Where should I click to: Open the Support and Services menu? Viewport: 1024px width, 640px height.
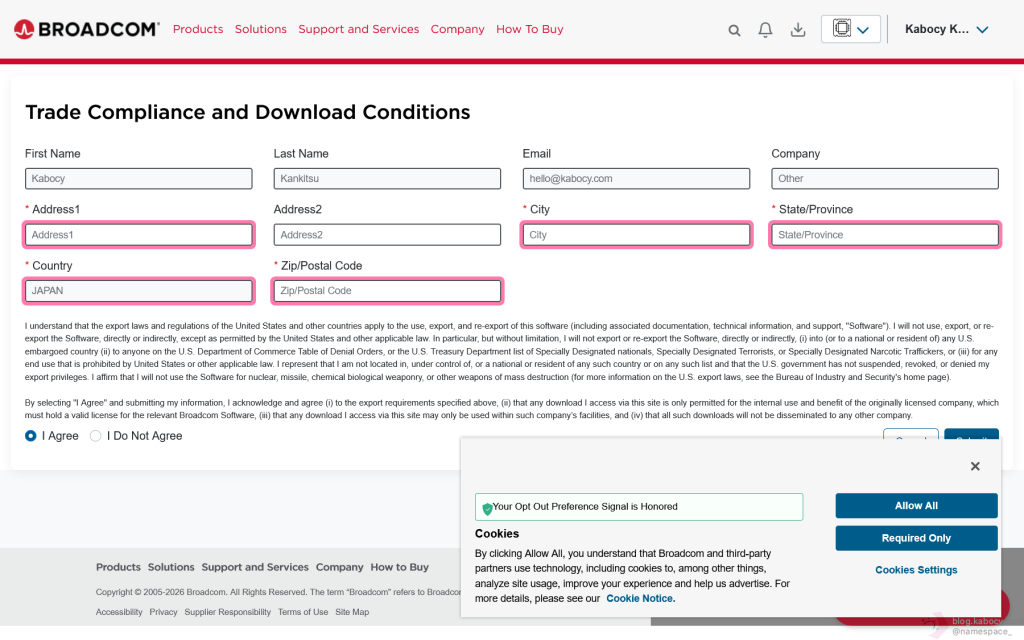click(x=358, y=29)
